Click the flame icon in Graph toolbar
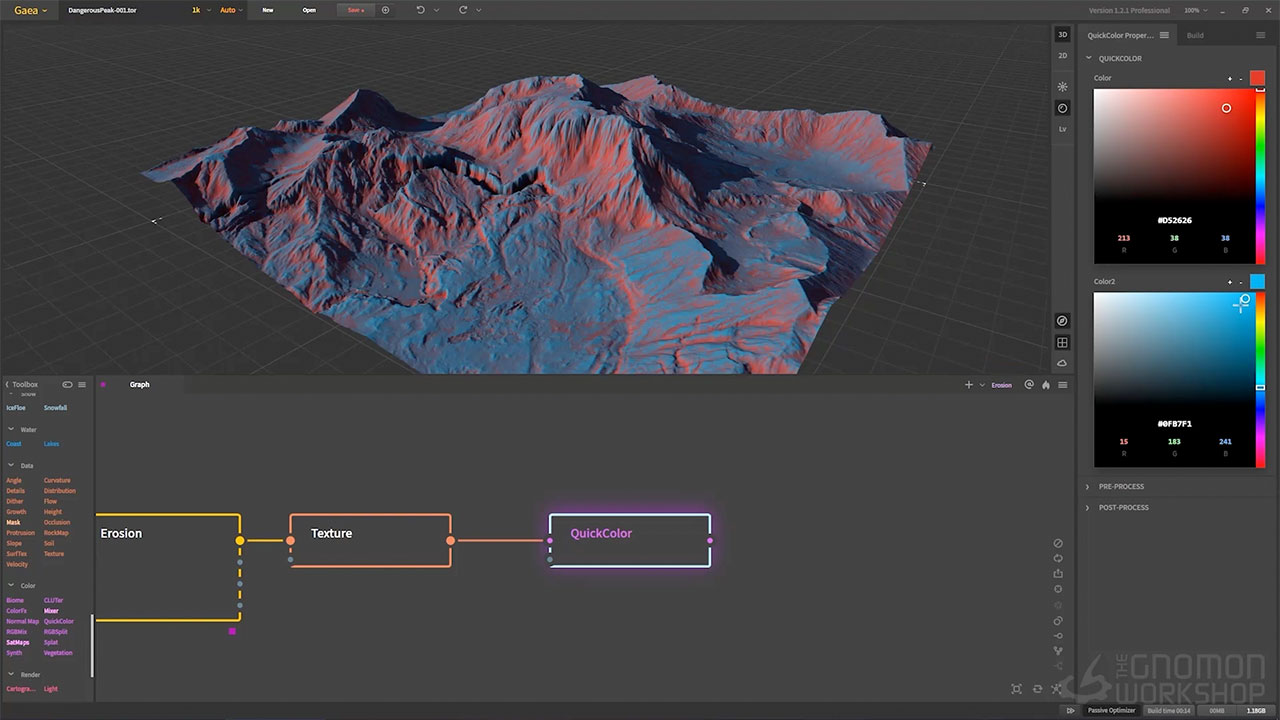The height and width of the screenshot is (720, 1280). pyautogui.click(x=1046, y=385)
